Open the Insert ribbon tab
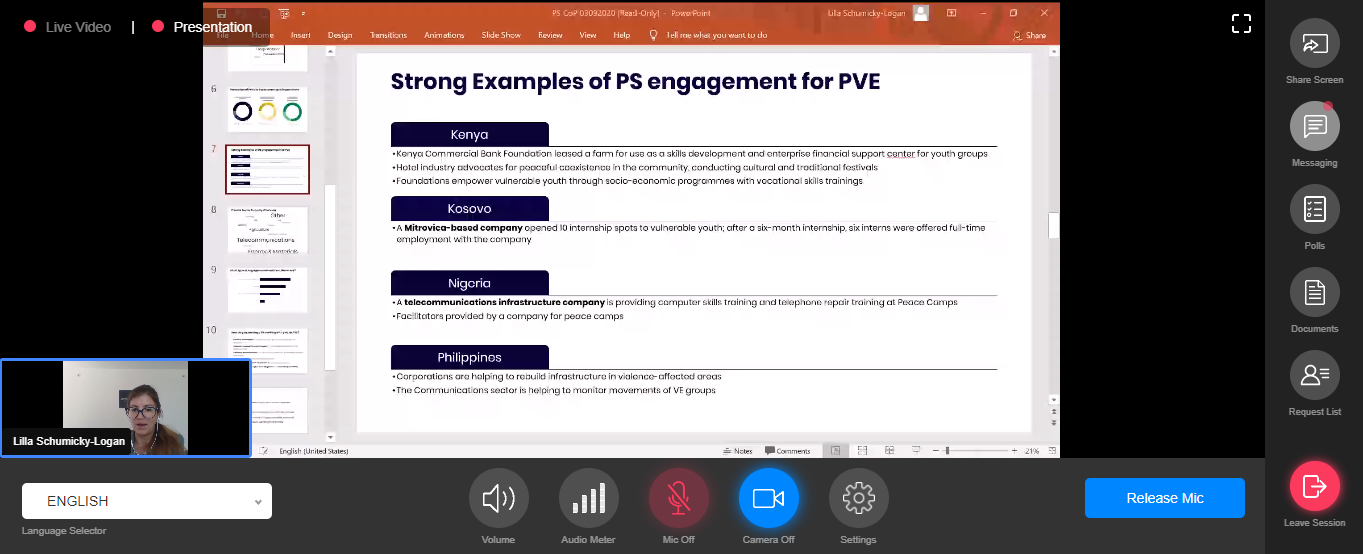Image resolution: width=1363 pixels, height=554 pixels. [x=300, y=35]
